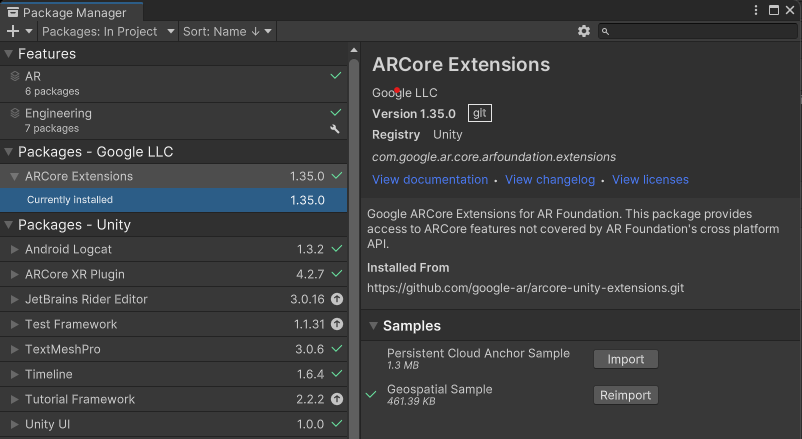Click the Engineering feature layers icon

pos(15,113)
